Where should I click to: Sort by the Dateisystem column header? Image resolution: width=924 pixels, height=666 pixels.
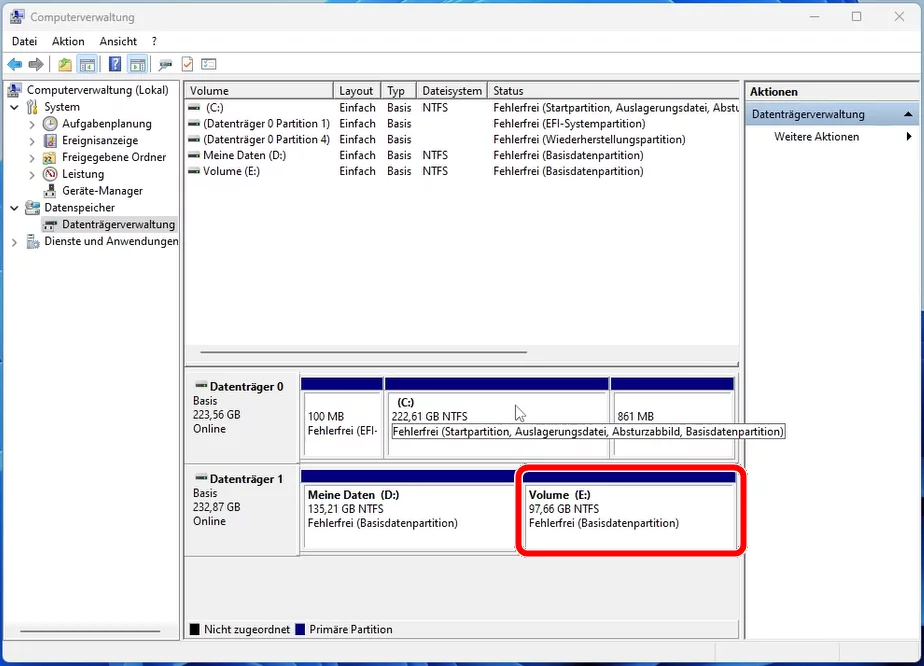452,91
